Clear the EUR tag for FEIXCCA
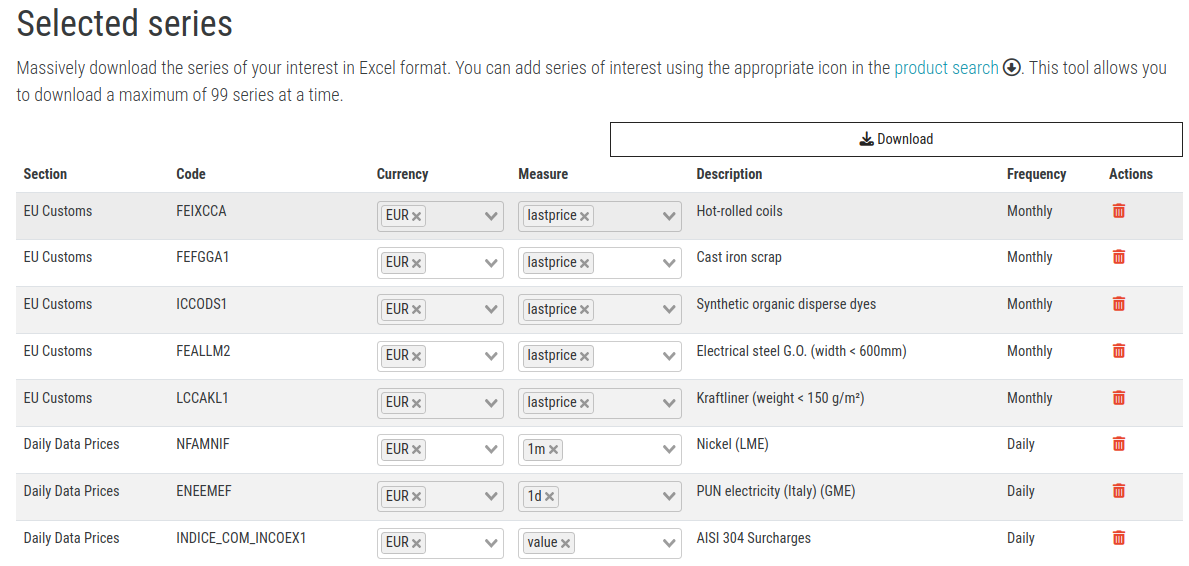Screen dimensions: 1189x566 pyautogui.click(x=417, y=216)
